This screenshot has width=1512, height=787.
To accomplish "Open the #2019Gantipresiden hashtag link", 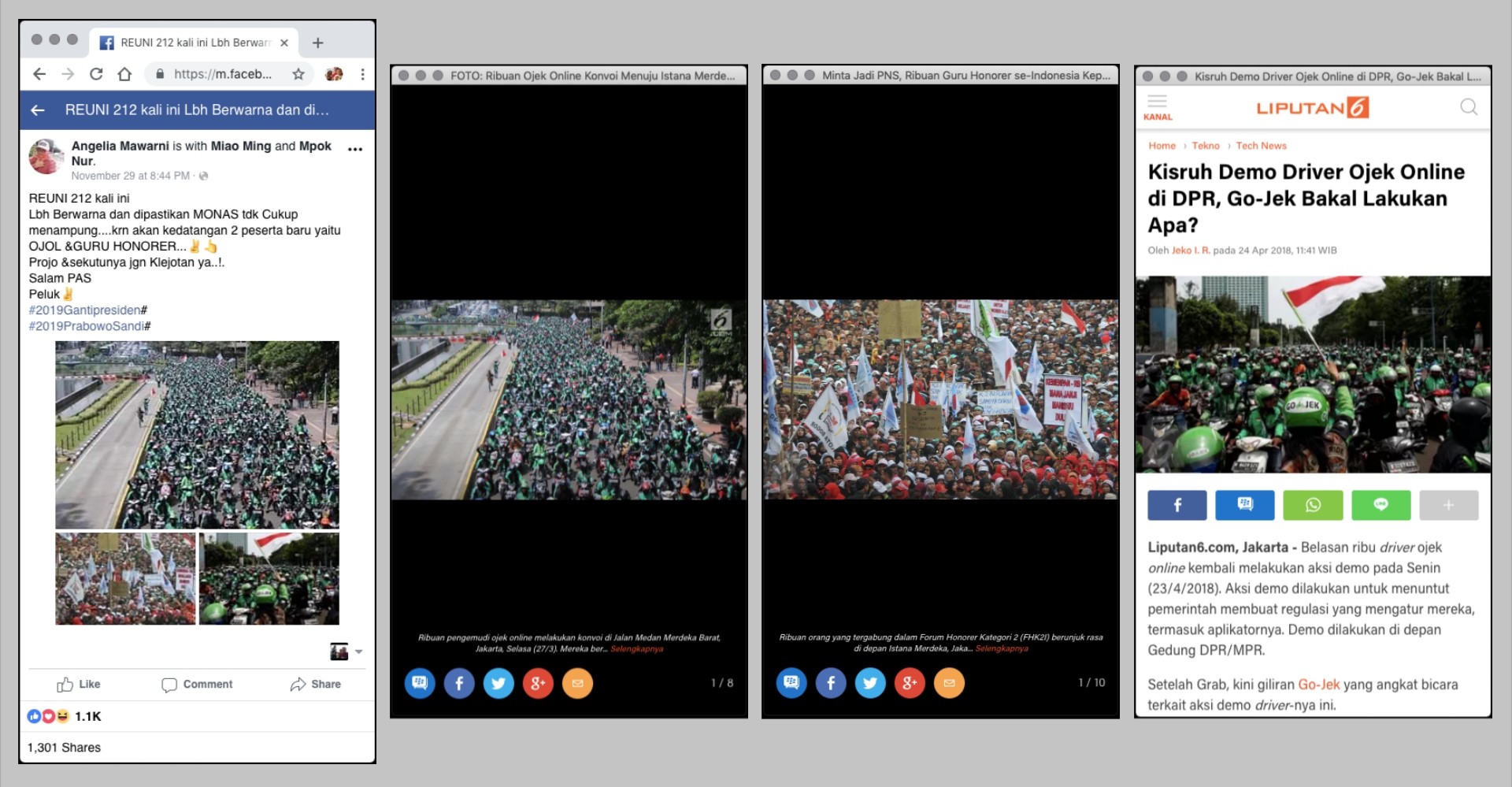I will (85, 310).
